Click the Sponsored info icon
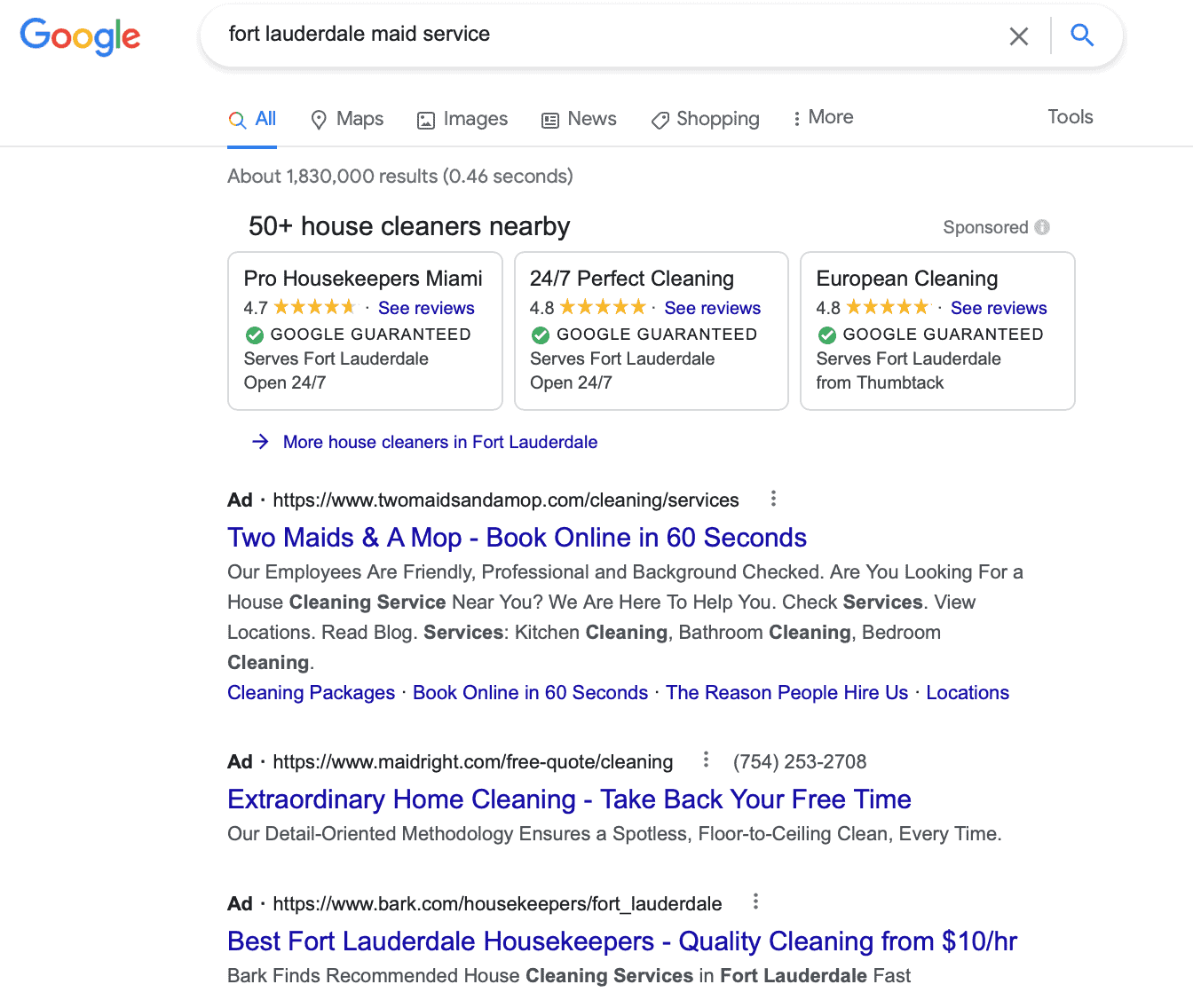The image size is (1193, 1008). coord(1042,227)
